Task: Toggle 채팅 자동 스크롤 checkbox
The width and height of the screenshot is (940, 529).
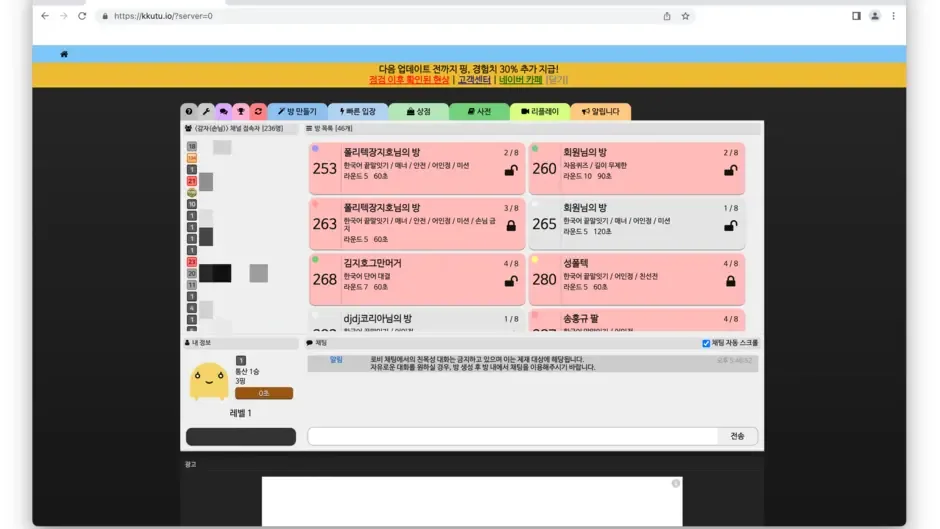Action: (x=706, y=344)
